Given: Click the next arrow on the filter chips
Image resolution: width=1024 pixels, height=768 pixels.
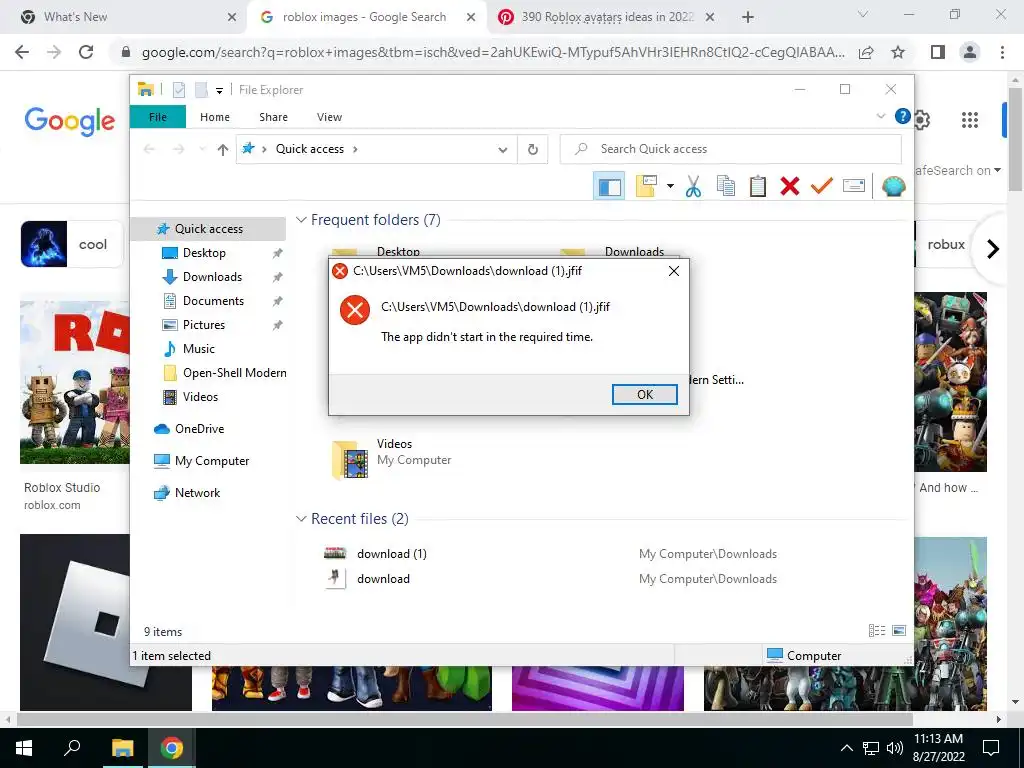Looking at the screenshot, I should point(993,249).
